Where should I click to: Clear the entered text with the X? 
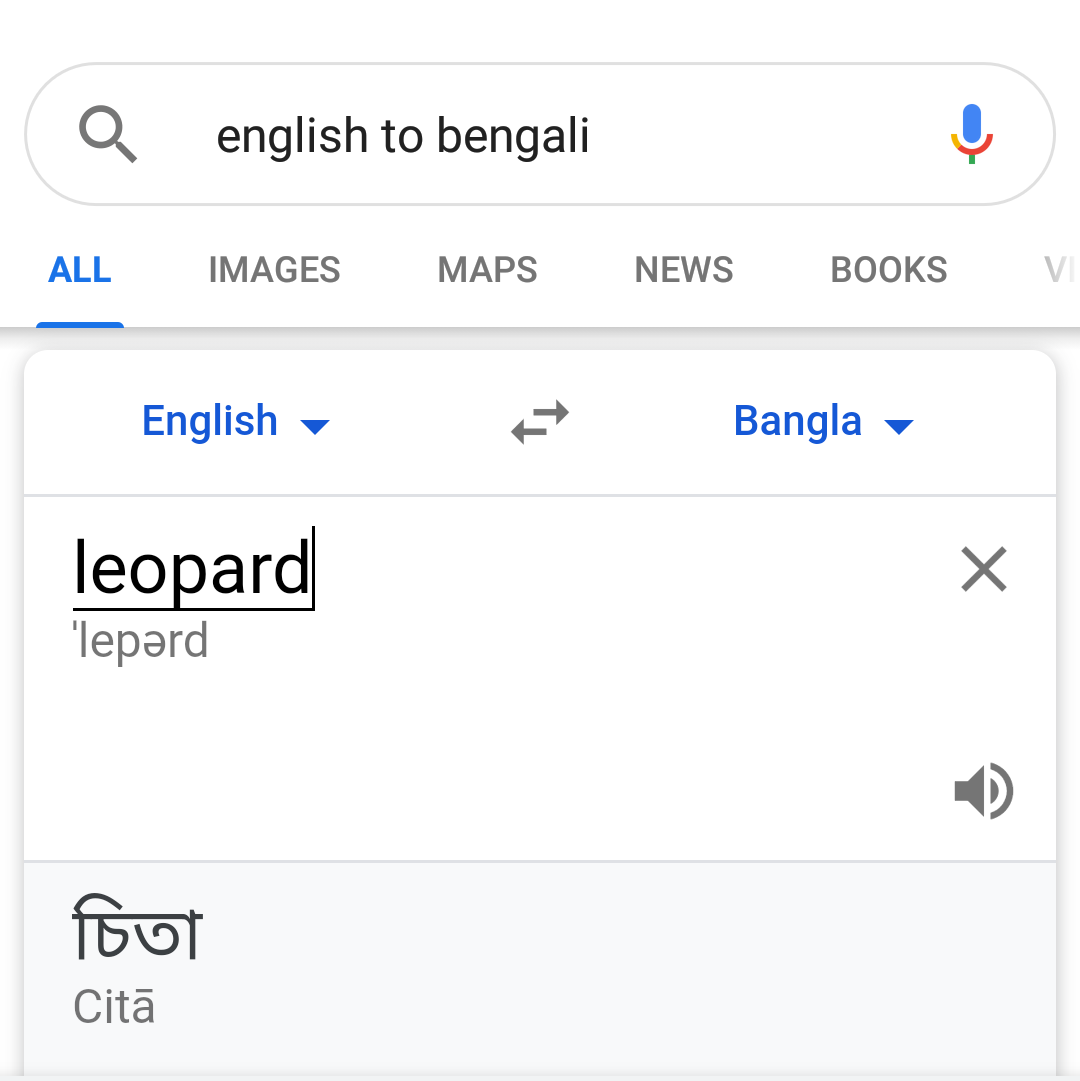coord(984,570)
